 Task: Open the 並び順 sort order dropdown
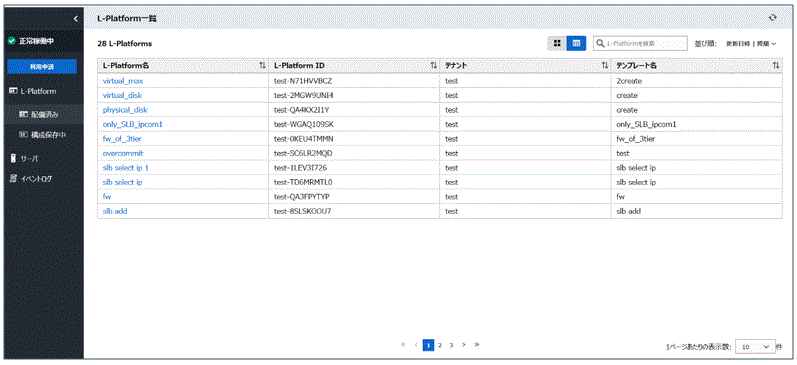[x=751, y=44]
